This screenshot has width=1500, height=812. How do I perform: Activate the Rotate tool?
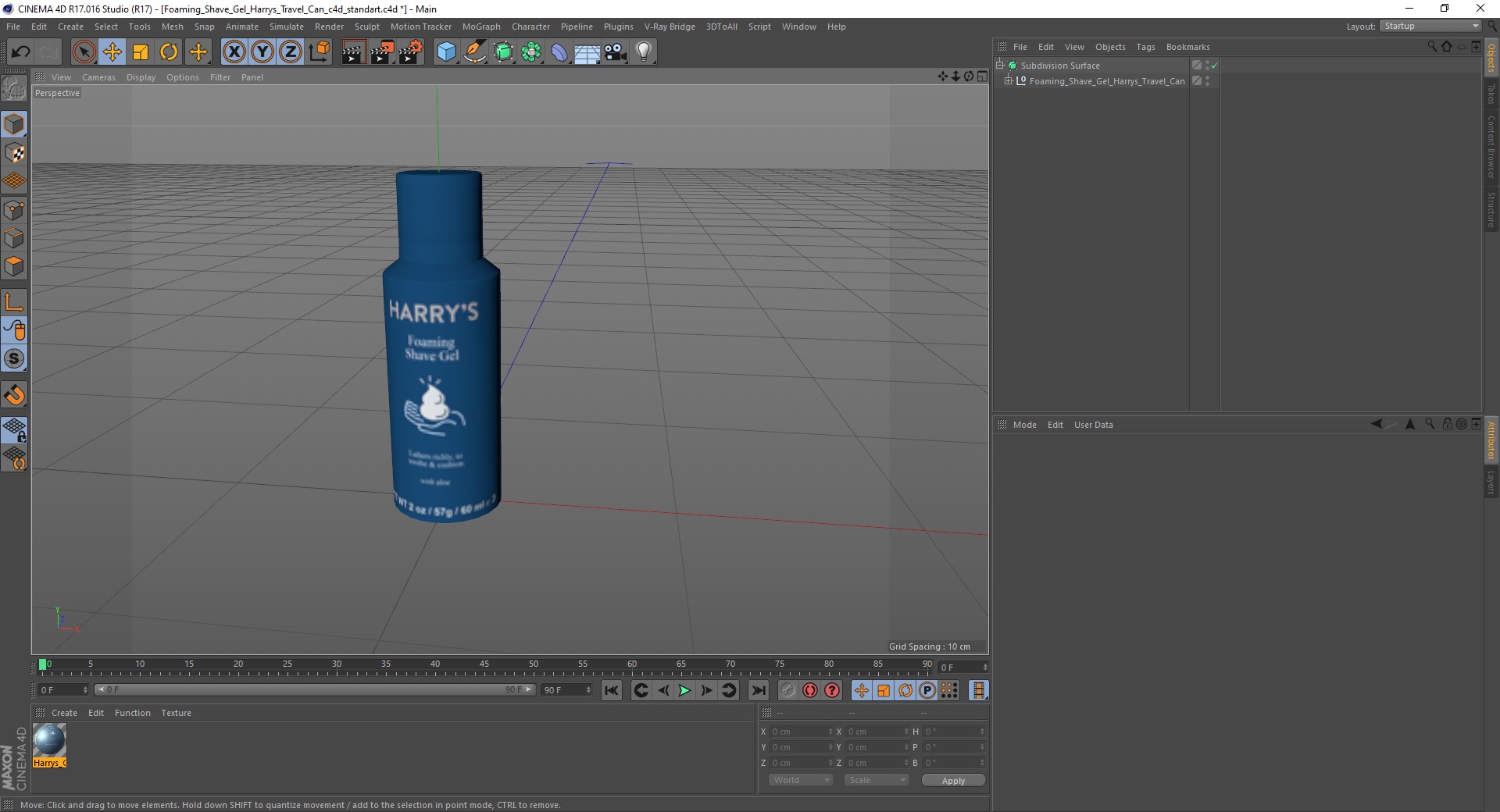pos(169,52)
